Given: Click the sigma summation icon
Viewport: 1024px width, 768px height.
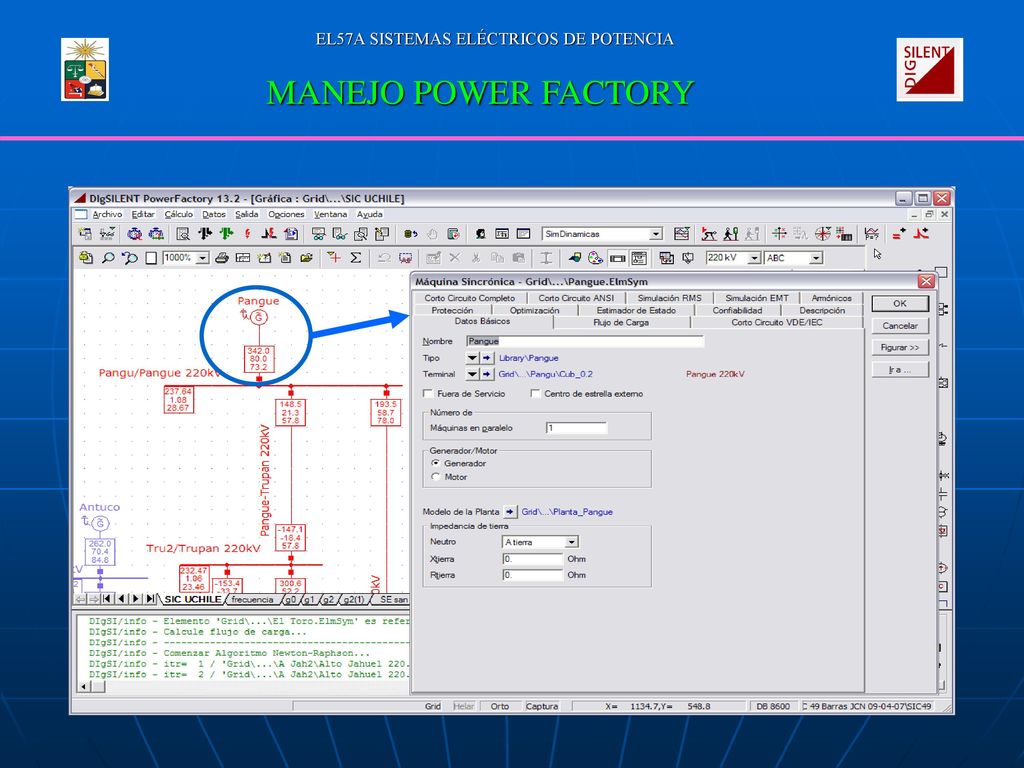Looking at the screenshot, I should click(x=356, y=258).
